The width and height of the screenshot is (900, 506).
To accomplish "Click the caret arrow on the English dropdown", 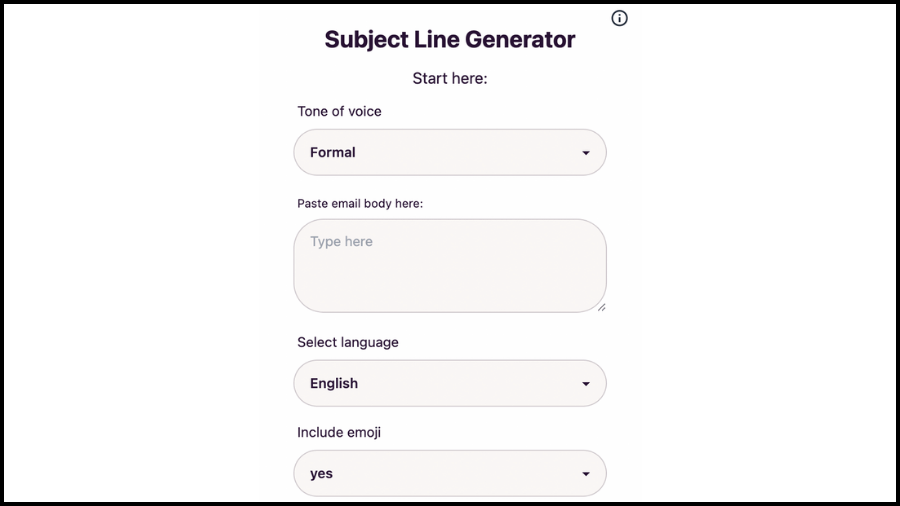I will coord(586,384).
